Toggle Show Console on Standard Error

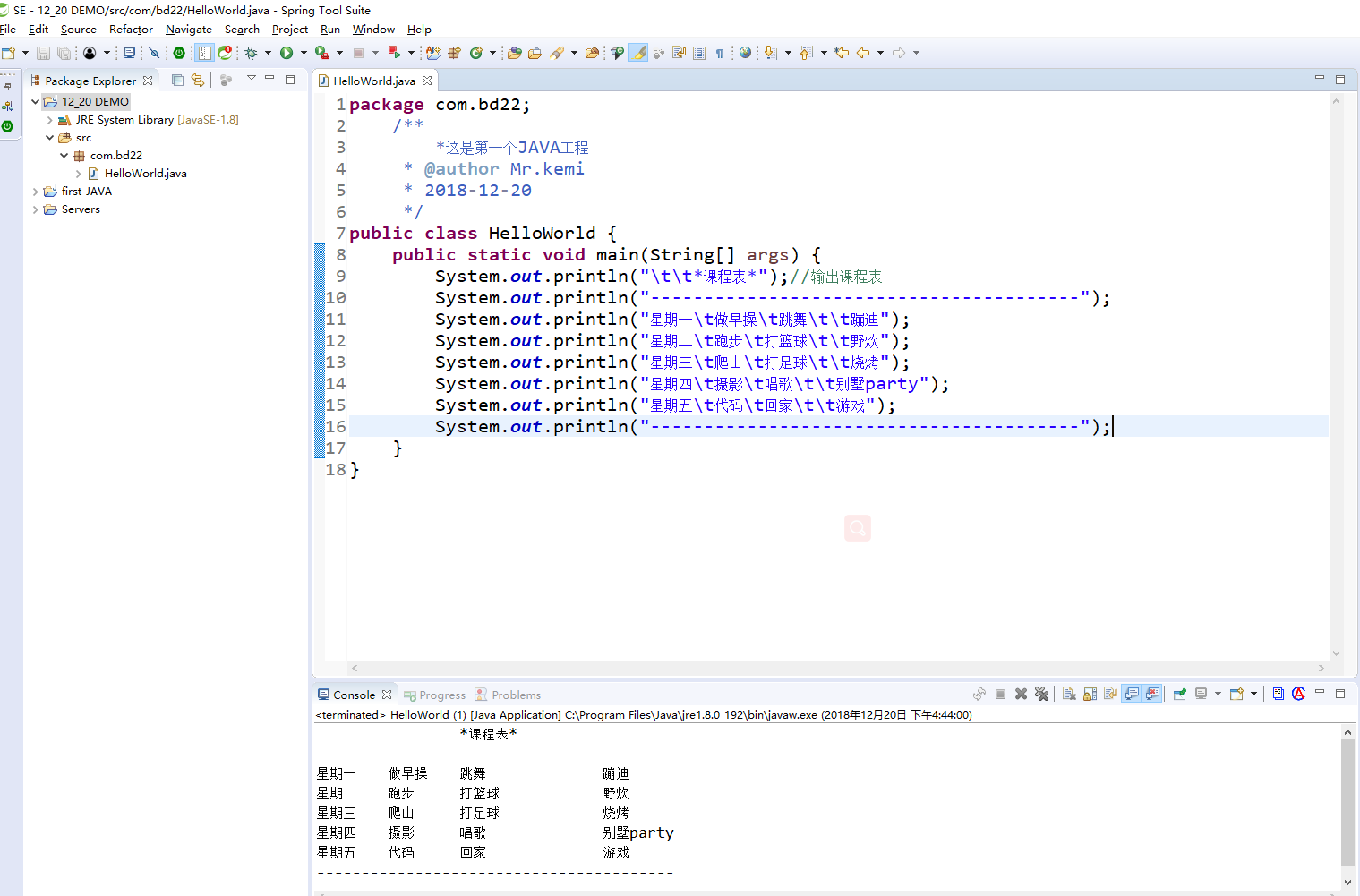(1153, 694)
